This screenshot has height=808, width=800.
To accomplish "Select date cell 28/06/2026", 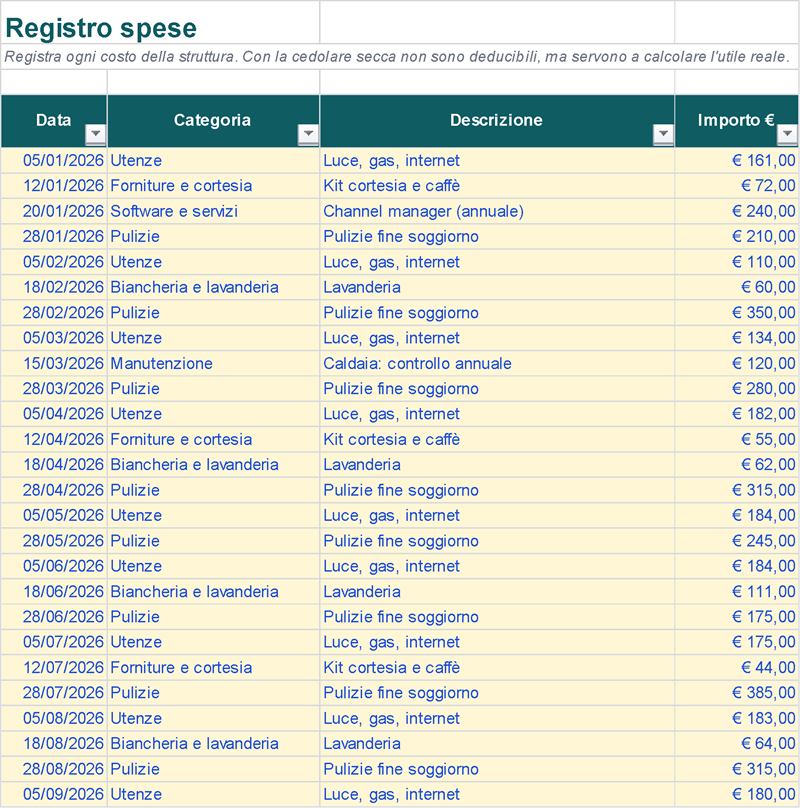I will (x=54, y=617).
